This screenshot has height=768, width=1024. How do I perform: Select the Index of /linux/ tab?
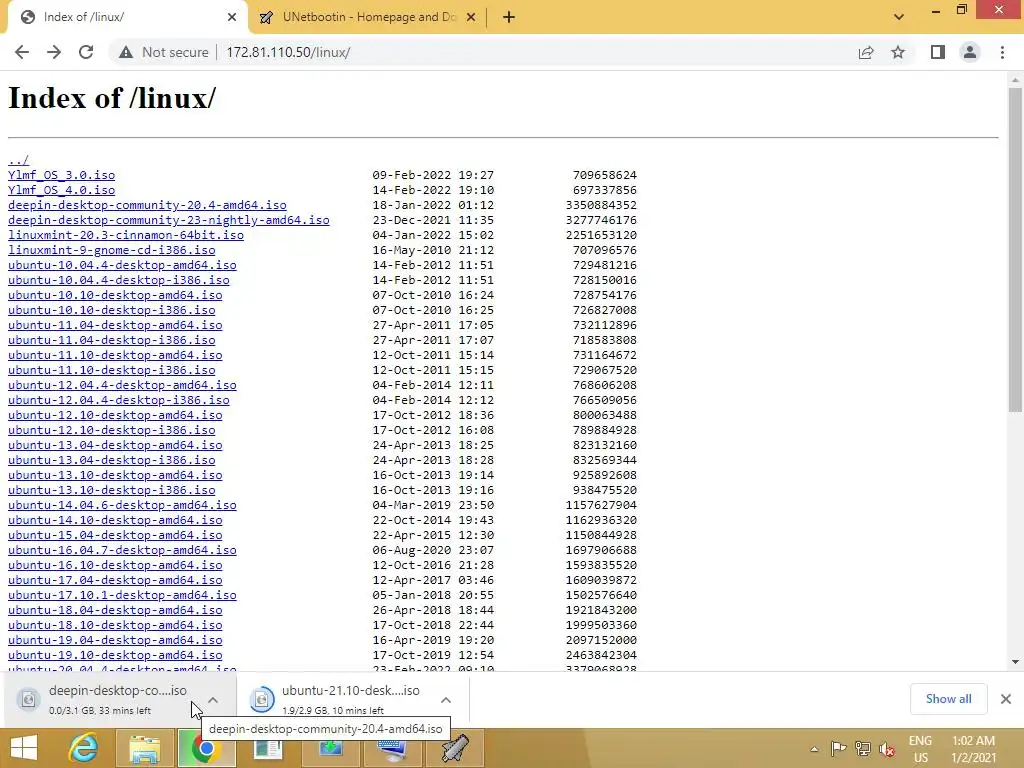(x=127, y=17)
